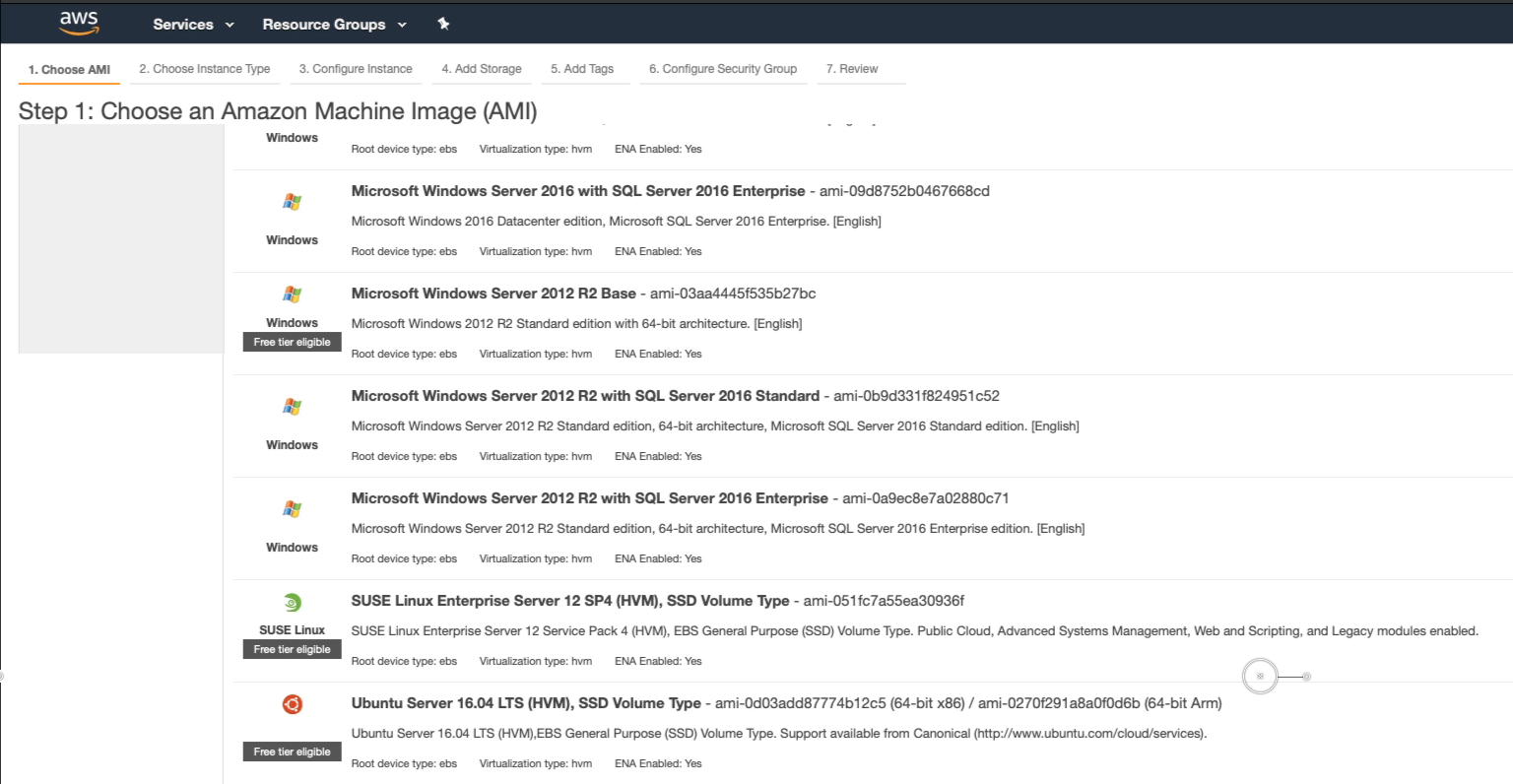Click Microsoft Windows Server 2012 R2 Base title
This screenshot has width=1513, height=784.
click(x=493, y=294)
